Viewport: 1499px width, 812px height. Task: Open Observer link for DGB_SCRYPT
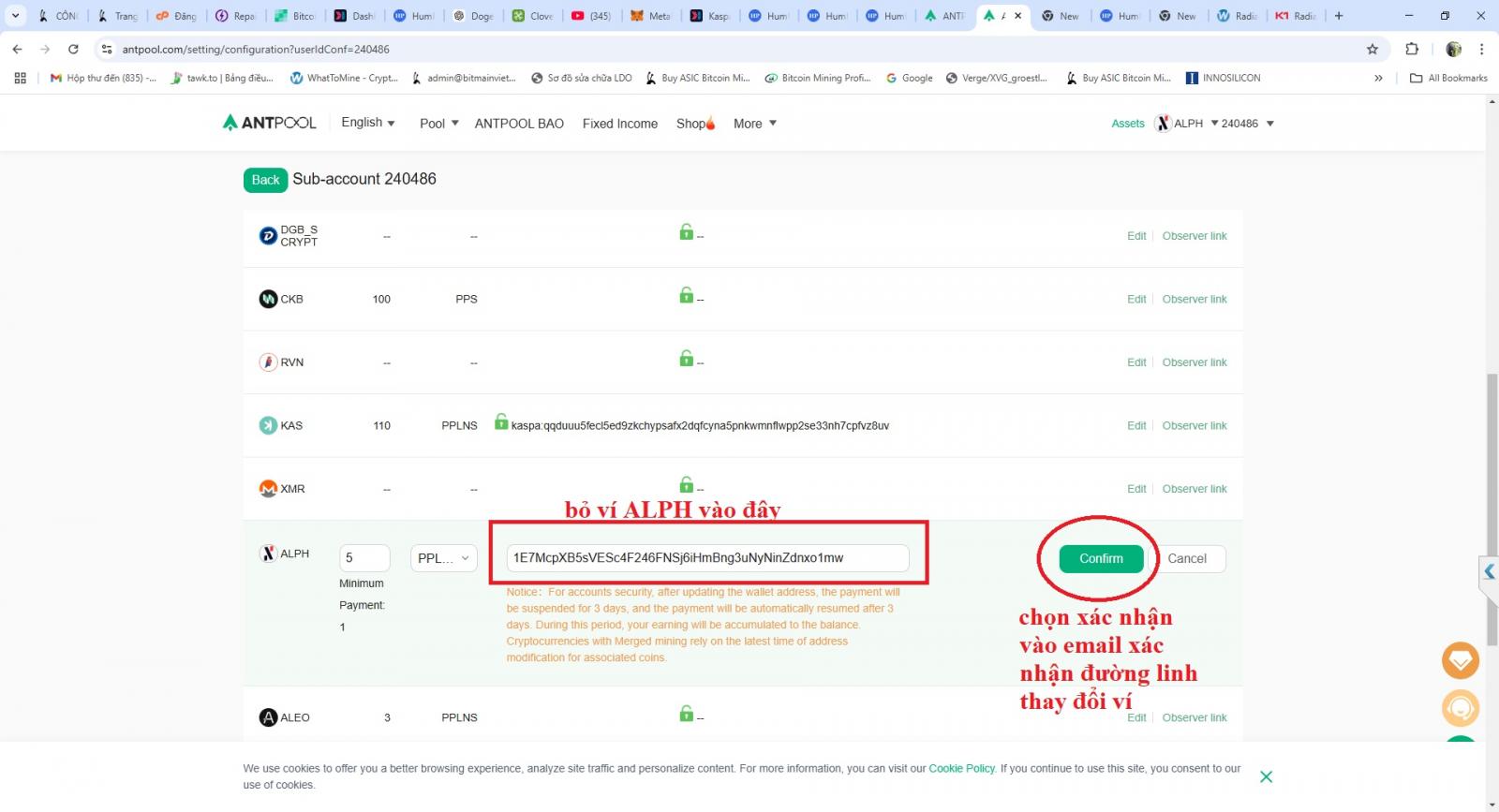(1195, 236)
